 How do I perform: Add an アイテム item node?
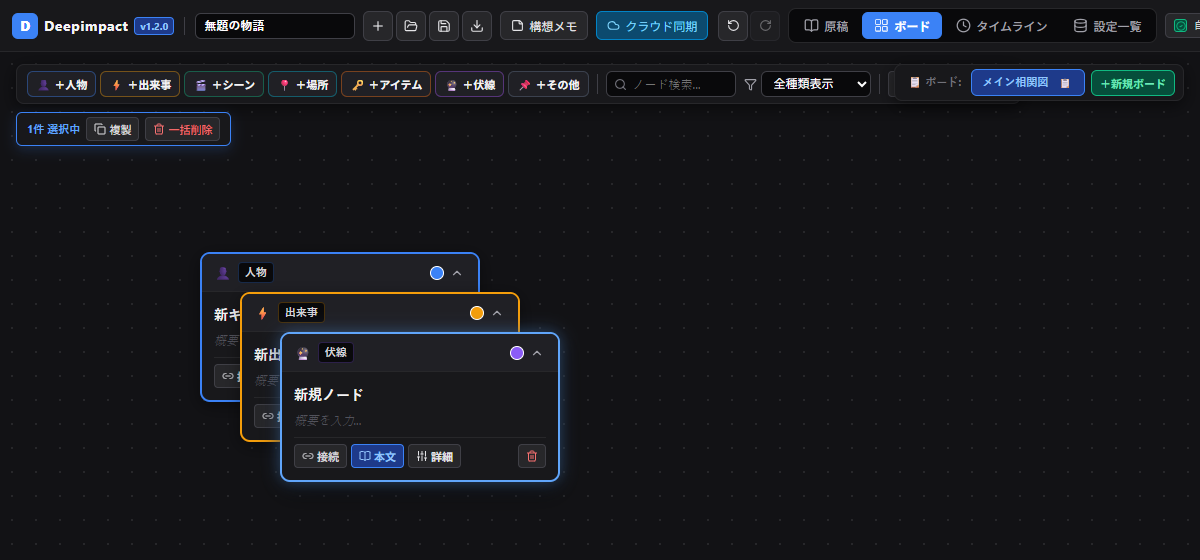point(386,85)
